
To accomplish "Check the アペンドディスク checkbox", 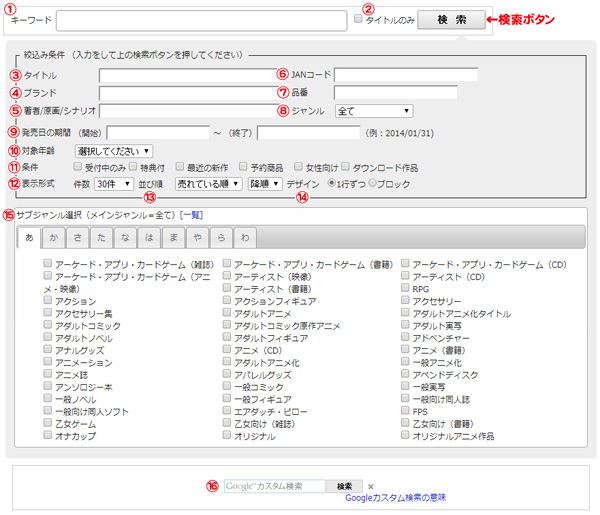I will [405, 373].
